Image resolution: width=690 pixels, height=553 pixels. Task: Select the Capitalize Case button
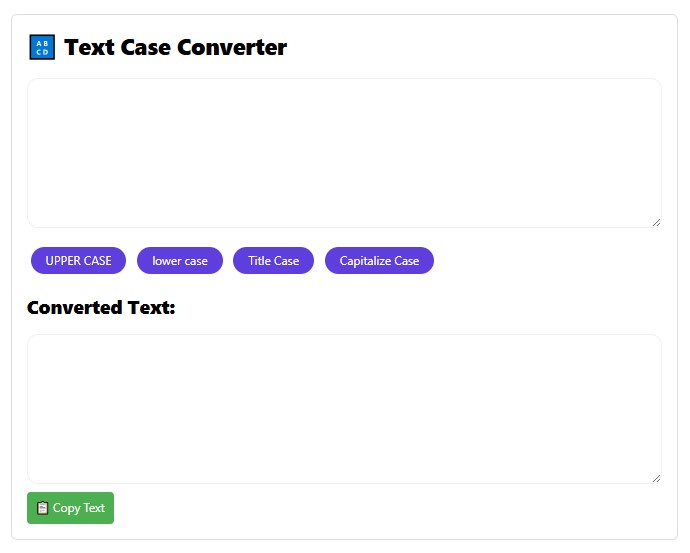(x=379, y=261)
